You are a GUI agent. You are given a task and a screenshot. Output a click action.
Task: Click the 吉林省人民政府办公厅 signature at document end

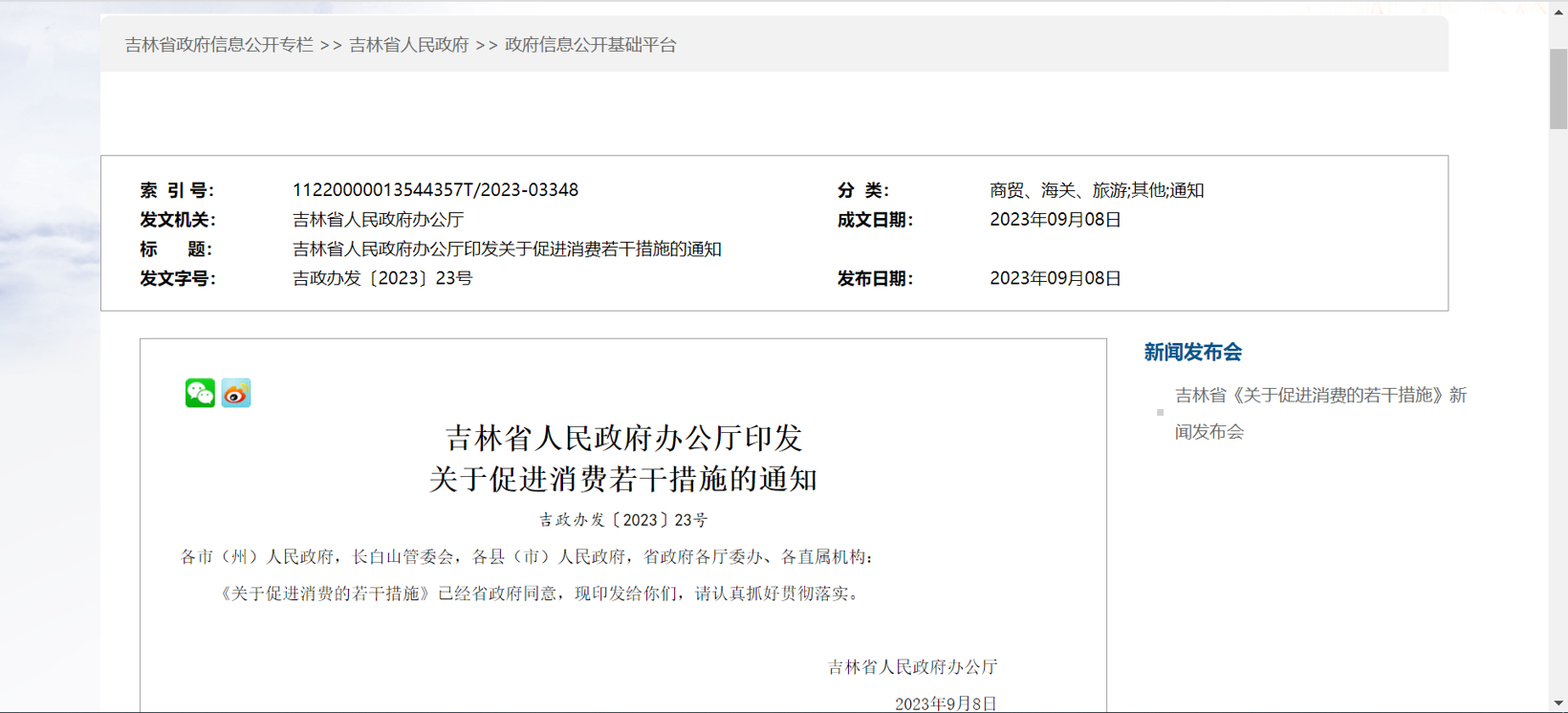tap(912, 667)
